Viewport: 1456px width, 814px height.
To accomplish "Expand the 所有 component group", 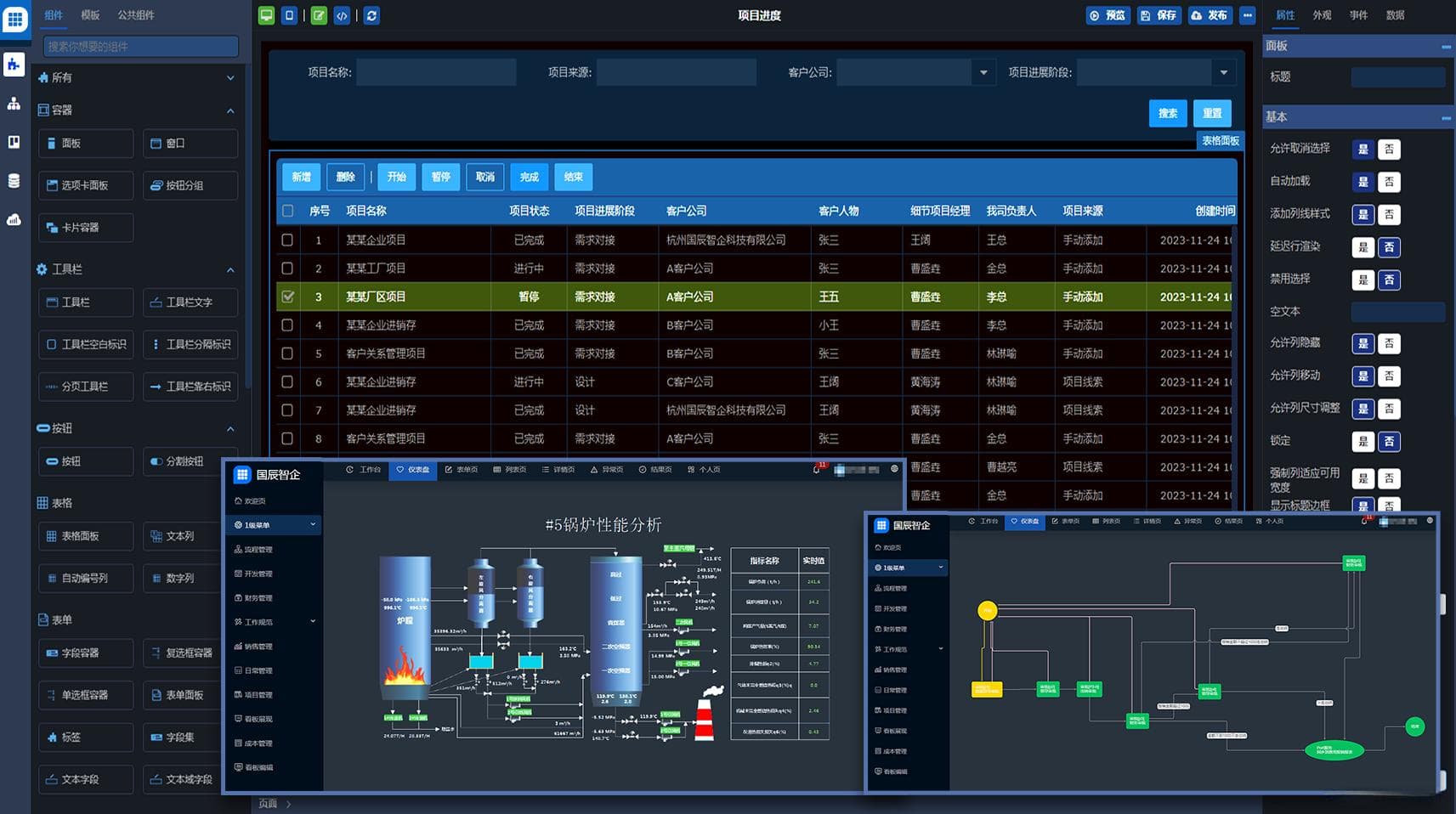I will (x=230, y=77).
